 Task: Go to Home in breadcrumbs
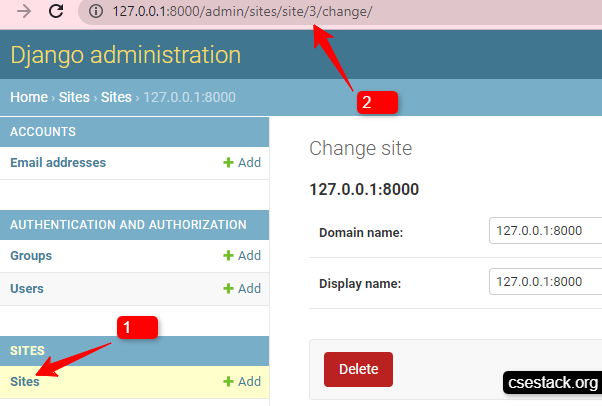coord(29,97)
